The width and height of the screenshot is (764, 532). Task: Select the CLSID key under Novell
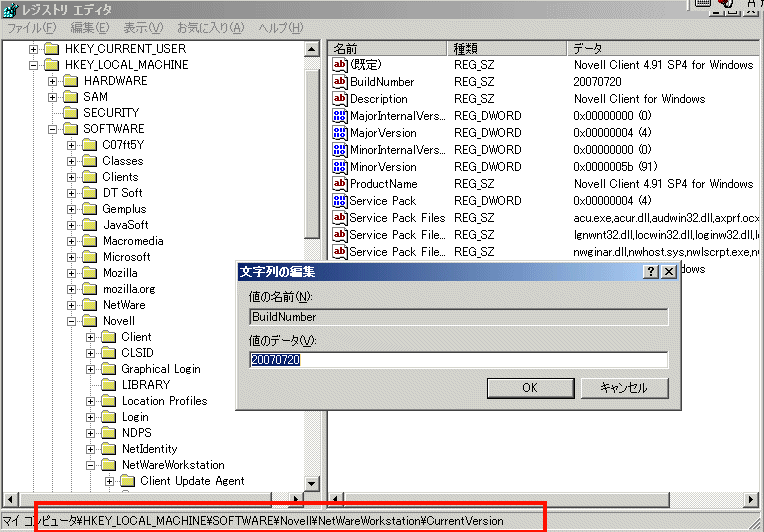pyautogui.click(x=137, y=353)
